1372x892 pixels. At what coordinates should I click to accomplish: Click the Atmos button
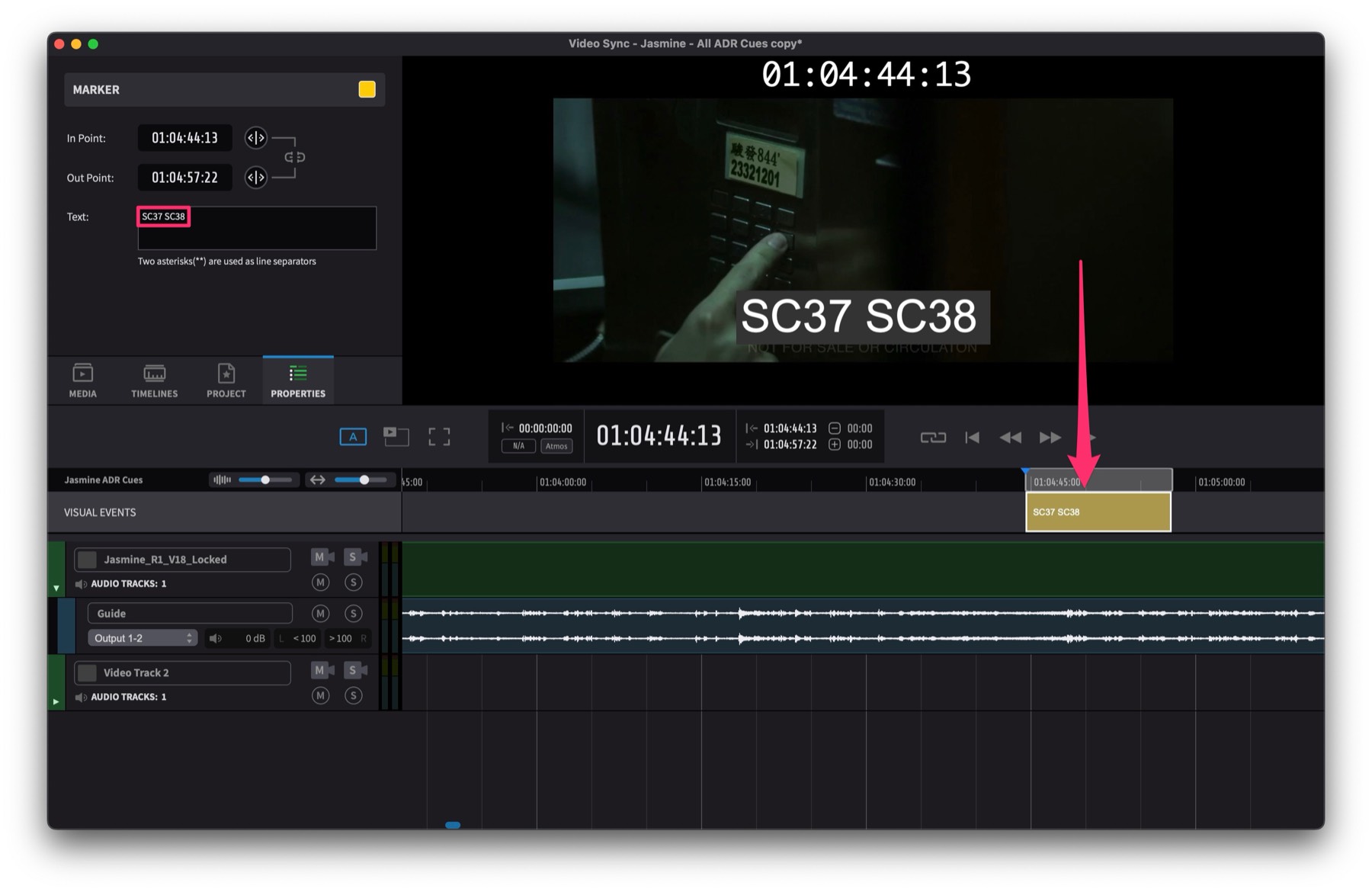click(x=556, y=446)
